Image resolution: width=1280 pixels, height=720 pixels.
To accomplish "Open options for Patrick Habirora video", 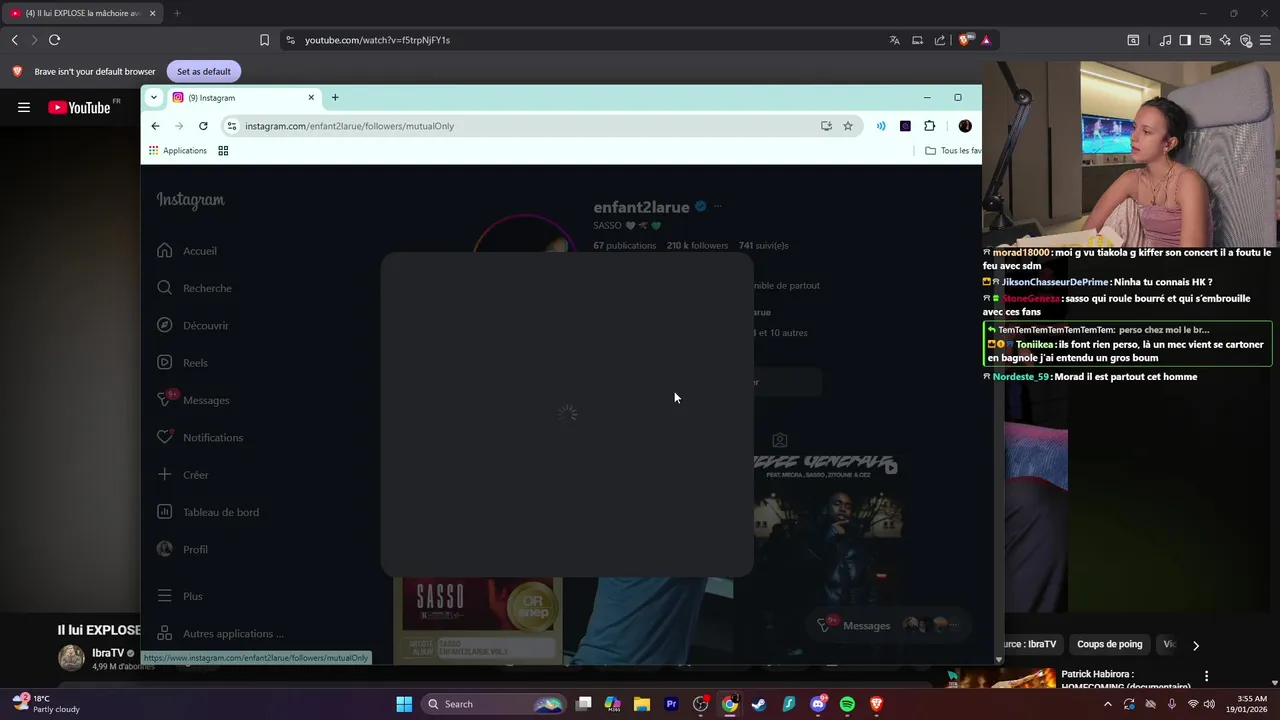I will coord(1206,676).
